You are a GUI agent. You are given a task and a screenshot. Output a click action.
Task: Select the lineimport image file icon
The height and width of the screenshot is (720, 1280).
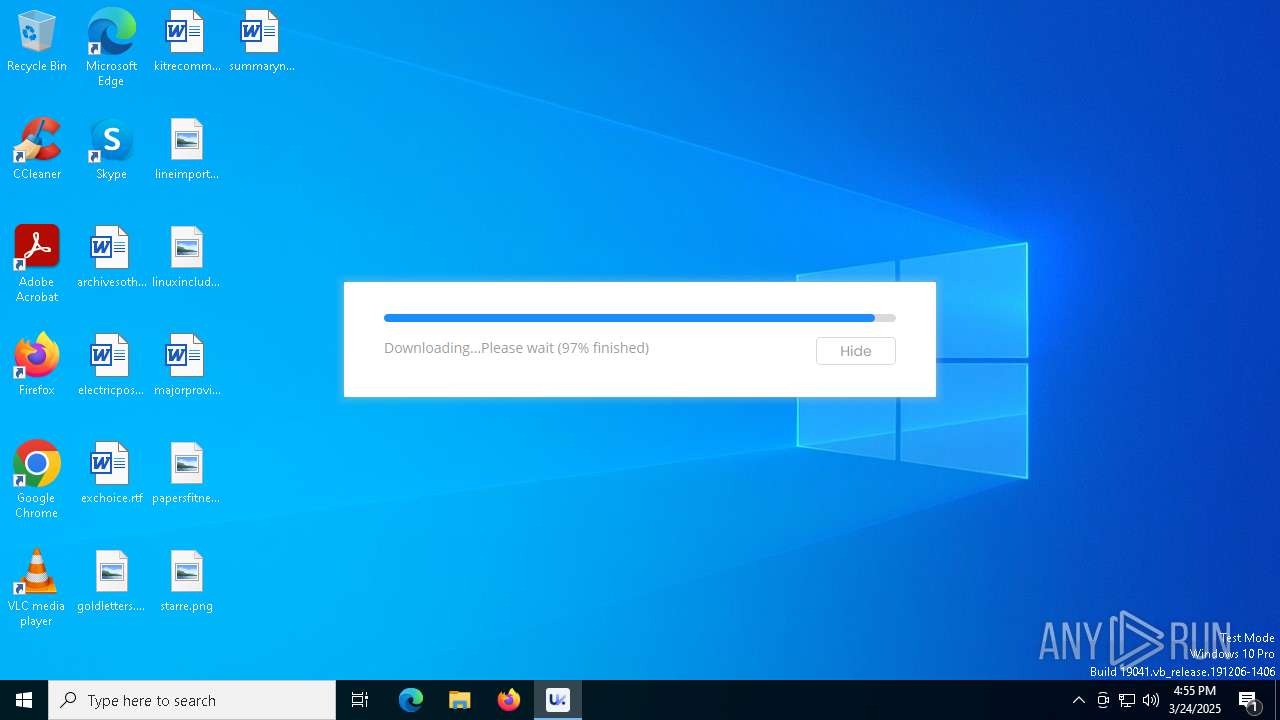coord(187,150)
